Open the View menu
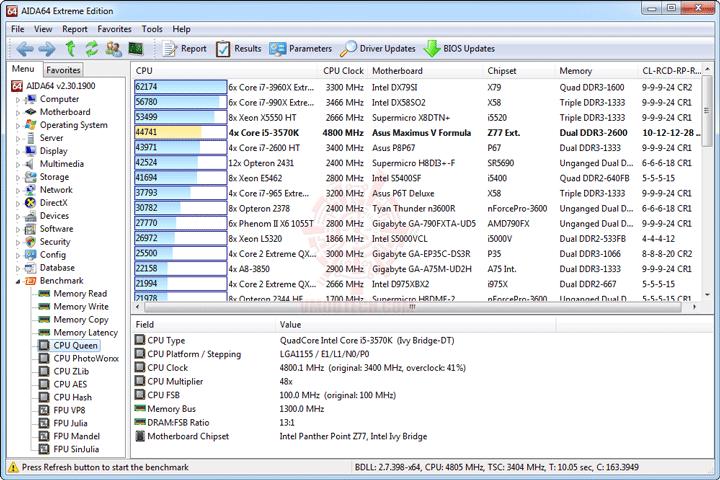This screenshot has width=720, height=480. coord(43,29)
